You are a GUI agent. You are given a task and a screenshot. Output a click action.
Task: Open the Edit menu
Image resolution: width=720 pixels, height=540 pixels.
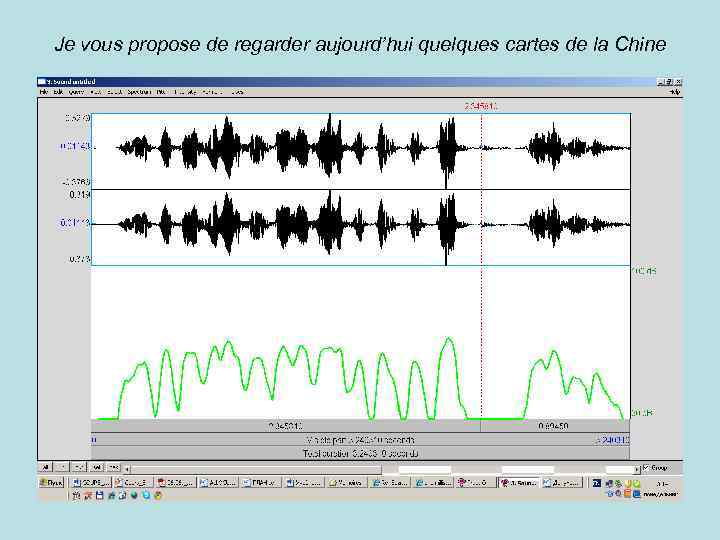(58, 92)
